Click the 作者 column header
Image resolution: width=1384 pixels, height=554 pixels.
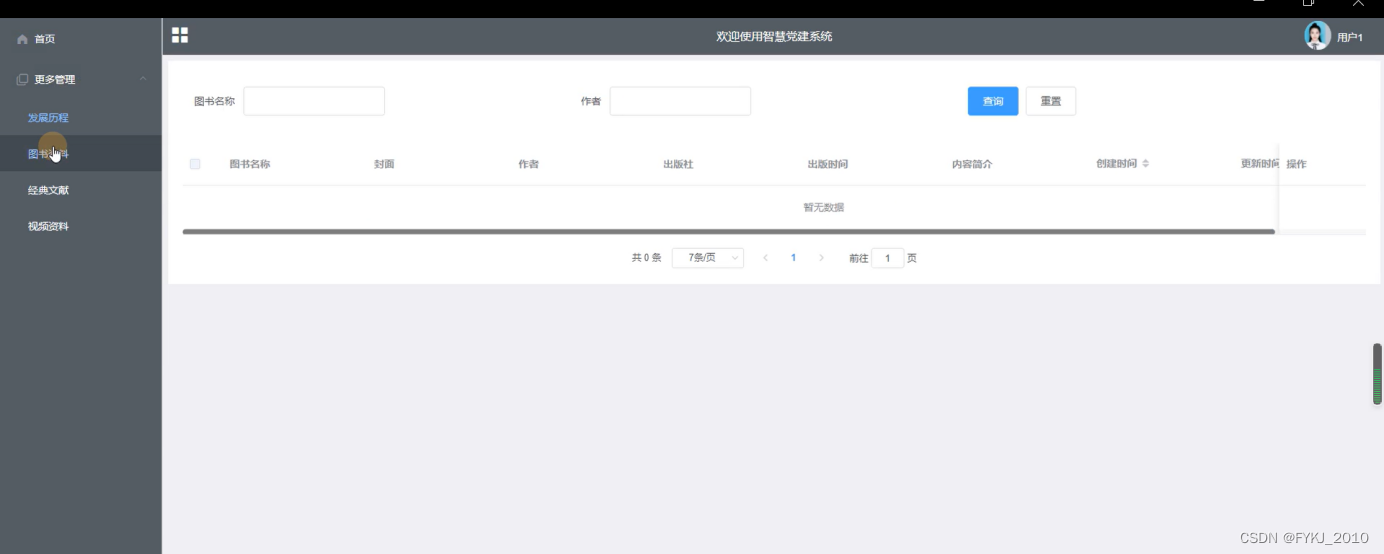(x=528, y=164)
